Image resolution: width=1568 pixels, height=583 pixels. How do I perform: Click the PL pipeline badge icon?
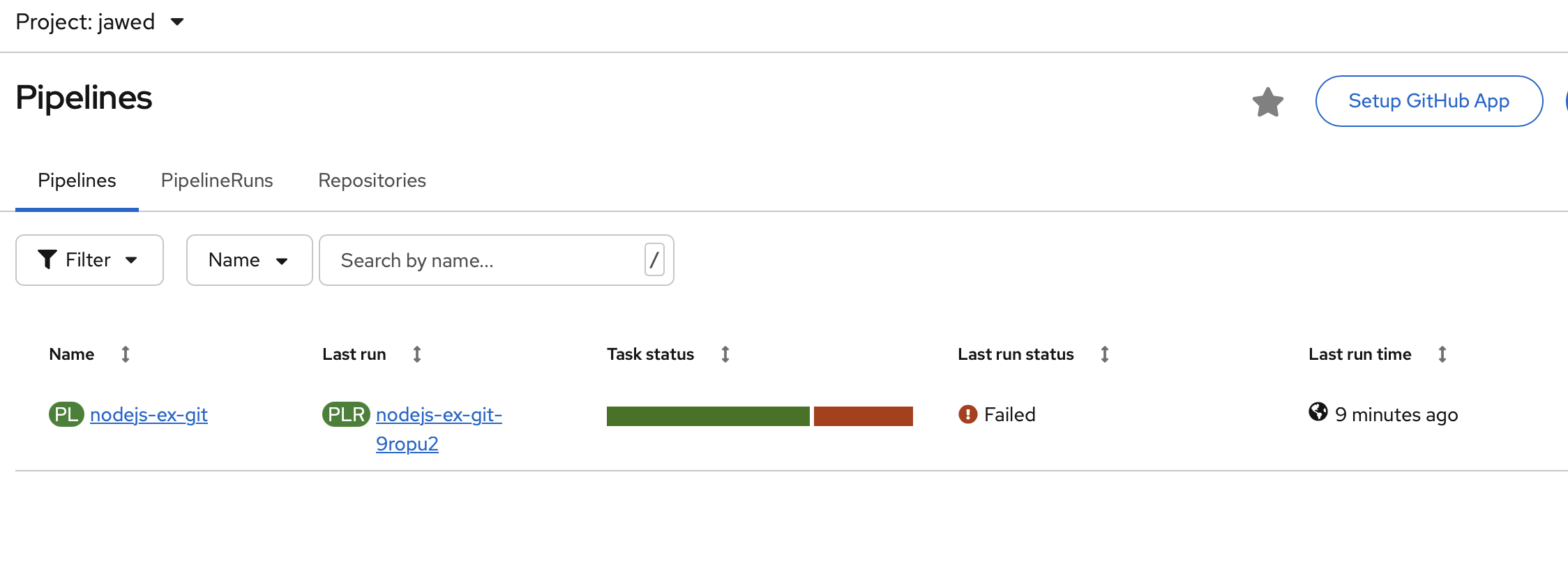[x=66, y=414]
